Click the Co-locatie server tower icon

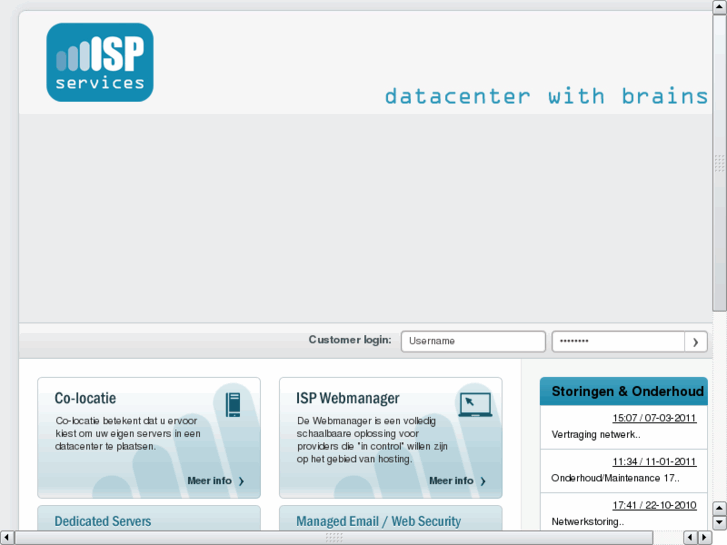pos(233,404)
